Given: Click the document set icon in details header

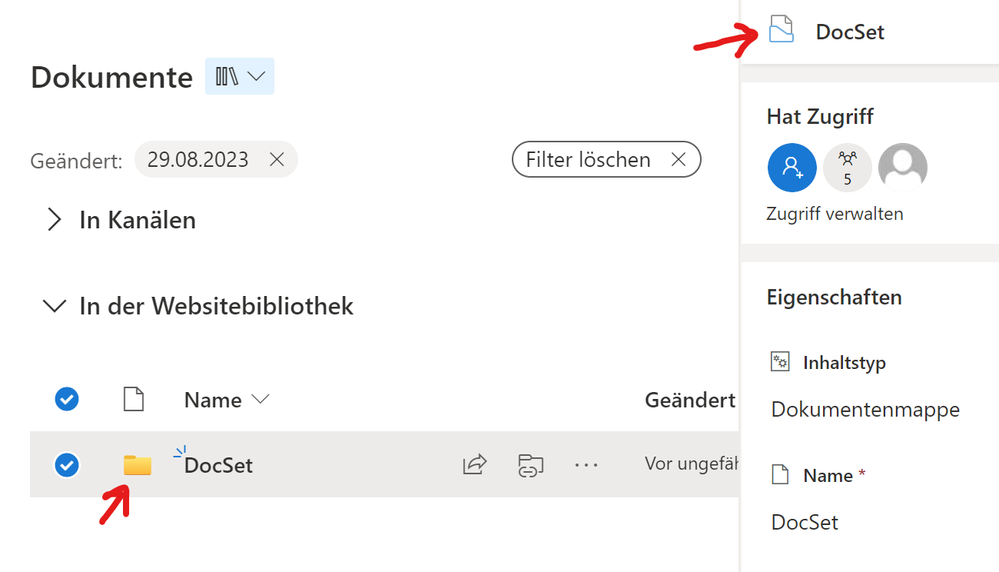Looking at the screenshot, I should click(x=781, y=29).
